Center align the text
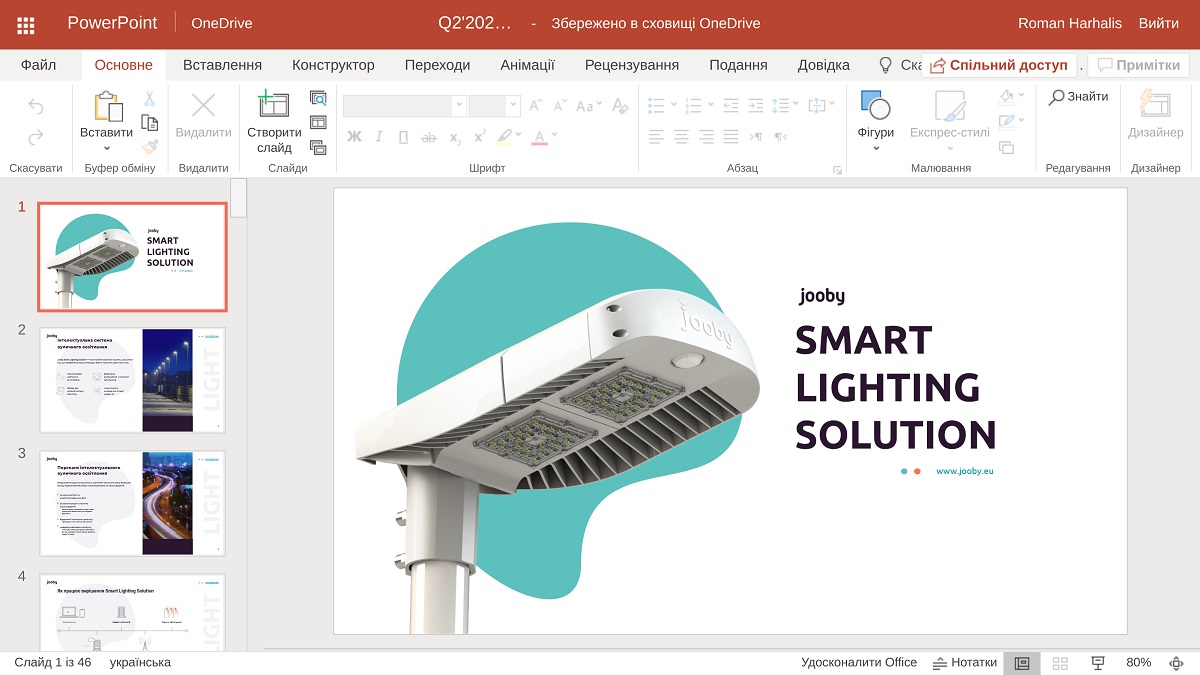This screenshot has width=1200, height=675. 681,137
